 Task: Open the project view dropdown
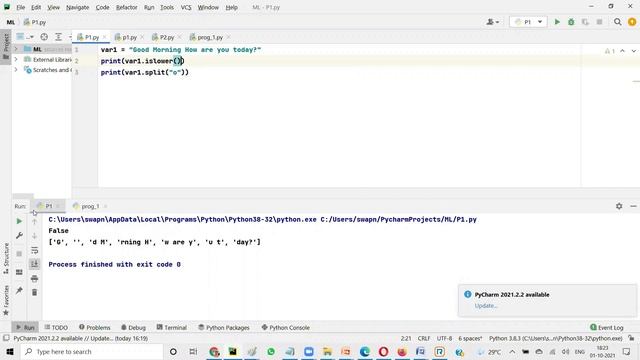click(24, 37)
